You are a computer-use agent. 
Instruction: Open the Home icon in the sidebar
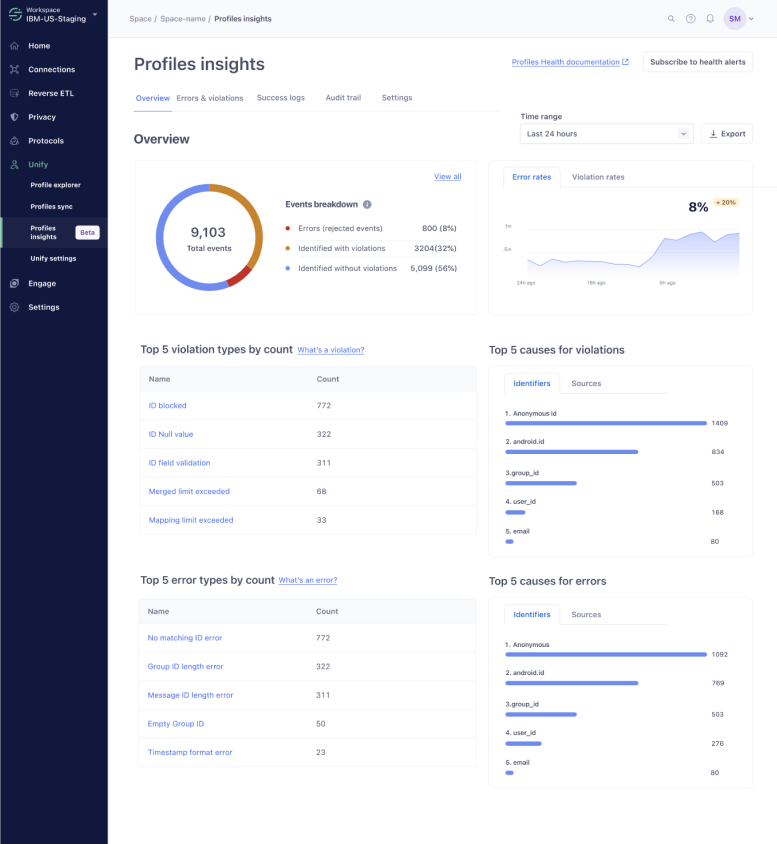pyautogui.click(x=15, y=46)
